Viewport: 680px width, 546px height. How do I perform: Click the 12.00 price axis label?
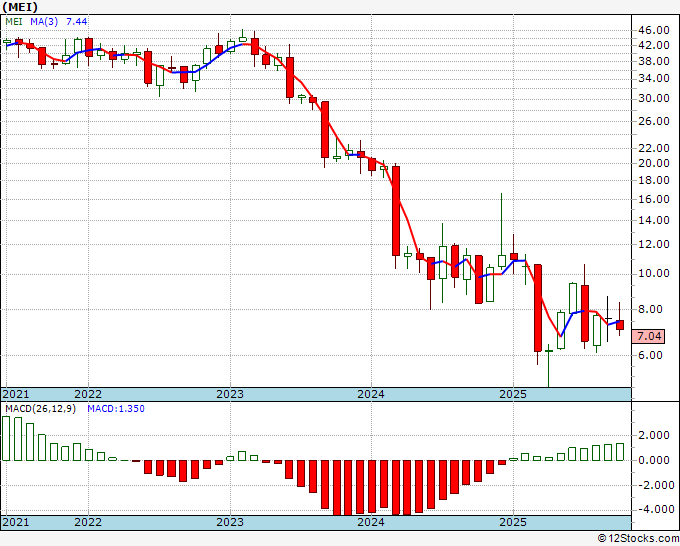click(x=654, y=245)
